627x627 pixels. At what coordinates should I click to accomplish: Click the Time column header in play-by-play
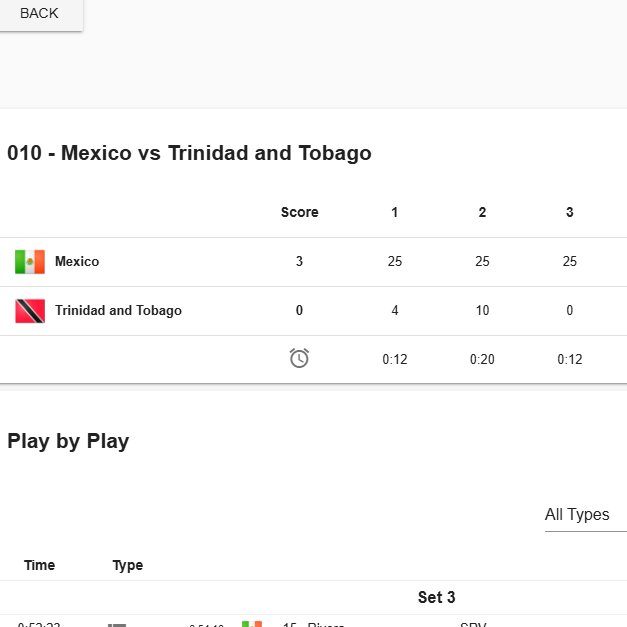[x=40, y=565]
